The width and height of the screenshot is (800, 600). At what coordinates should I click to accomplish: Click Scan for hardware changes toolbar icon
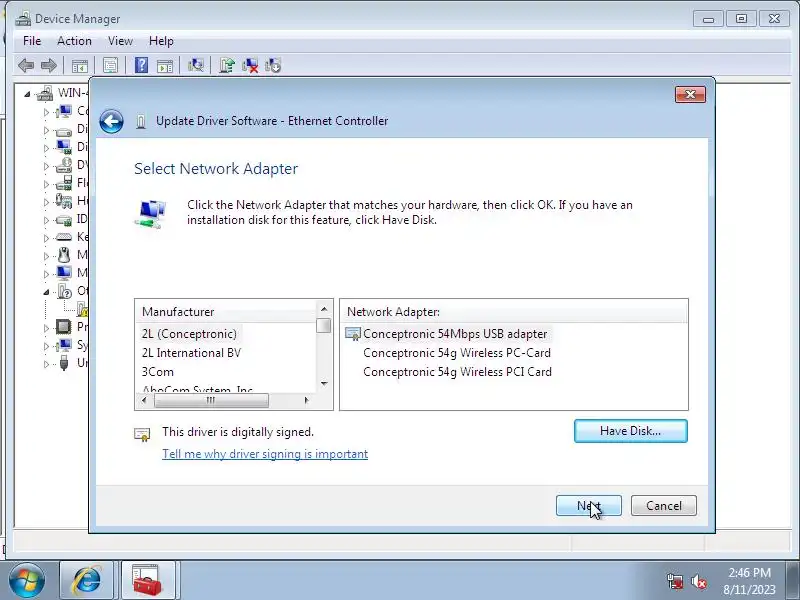pos(195,65)
